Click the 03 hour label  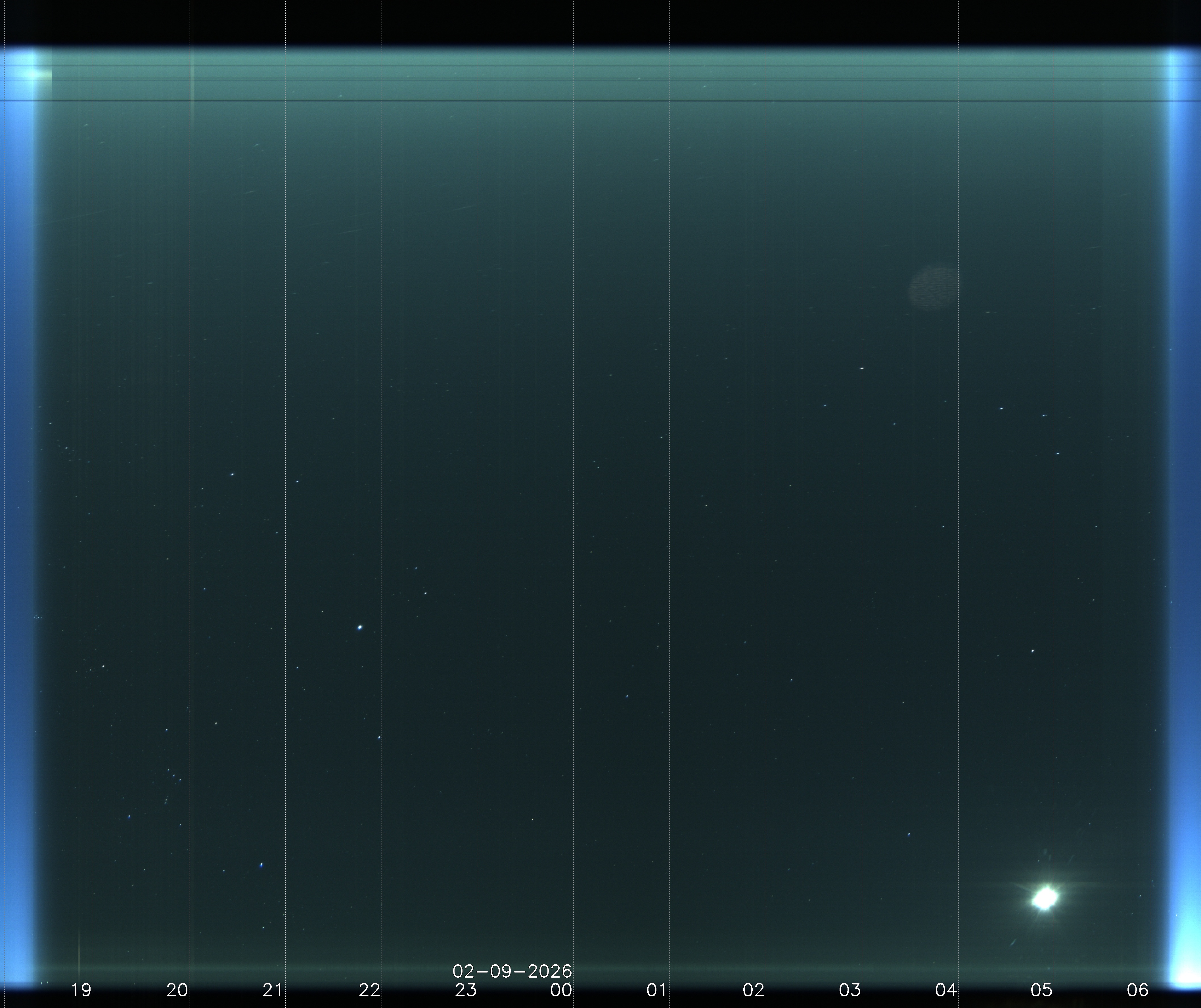[x=849, y=990]
